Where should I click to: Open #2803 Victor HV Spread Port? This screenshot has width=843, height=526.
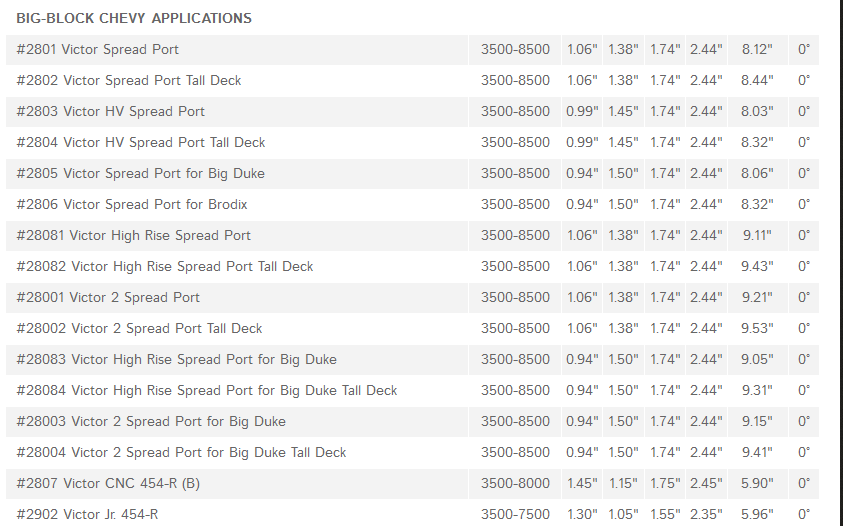coord(111,111)
